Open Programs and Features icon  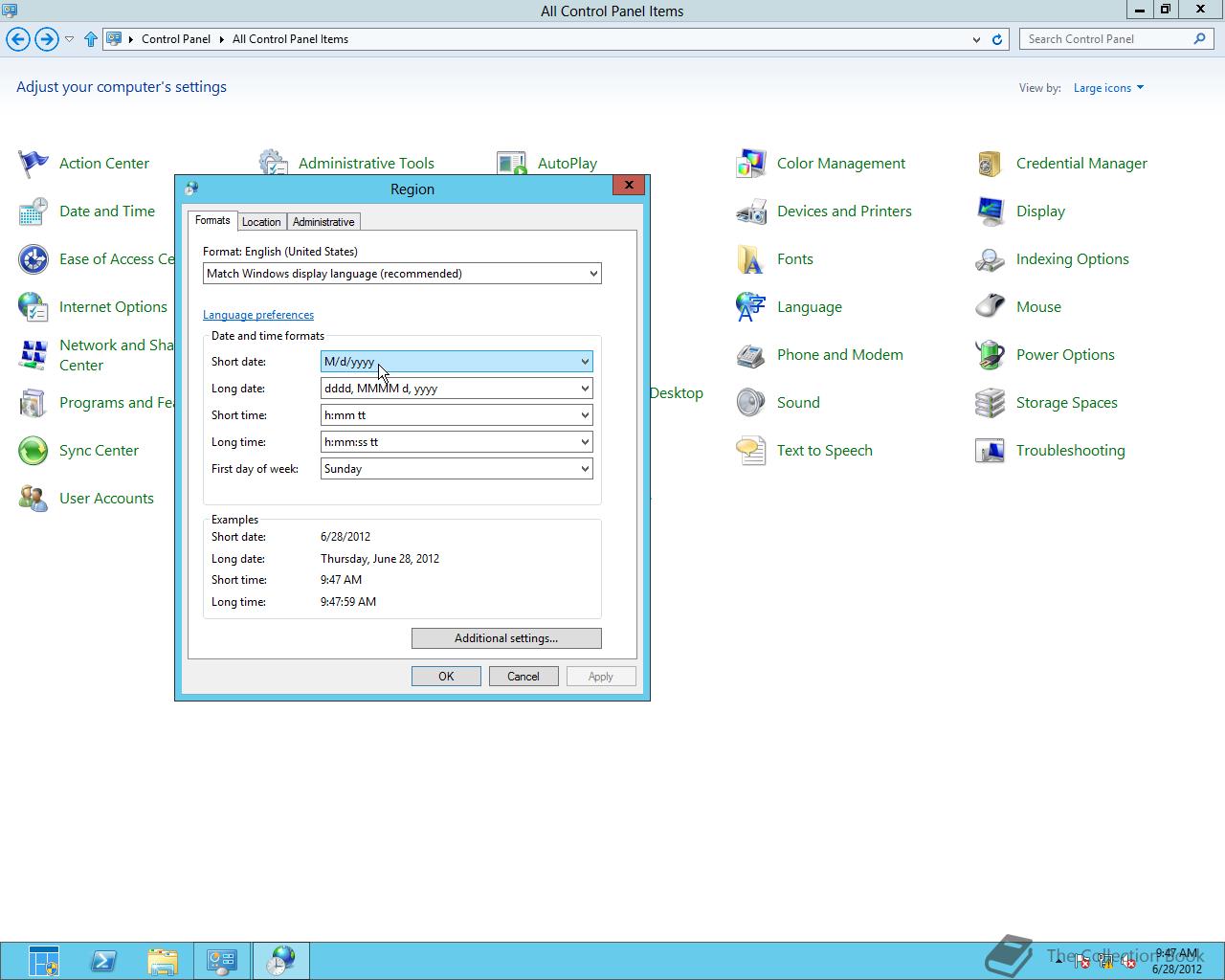(33, 403)
